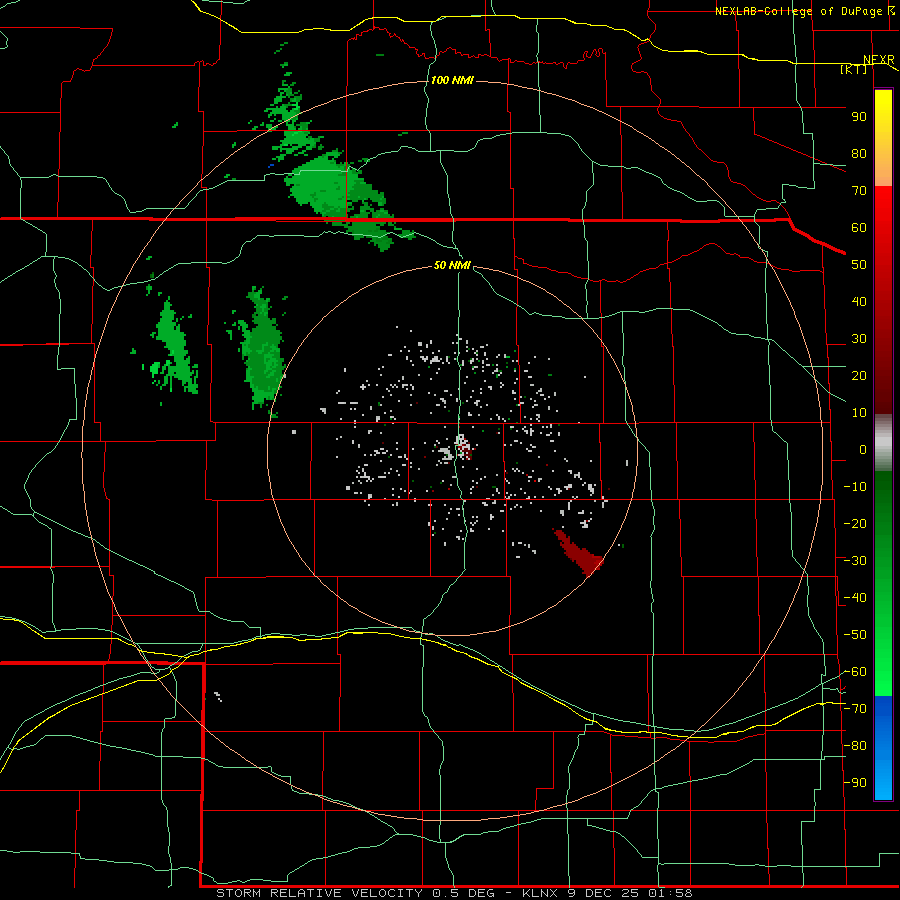Click the NEXR label above color scale

tap(879, 60)
